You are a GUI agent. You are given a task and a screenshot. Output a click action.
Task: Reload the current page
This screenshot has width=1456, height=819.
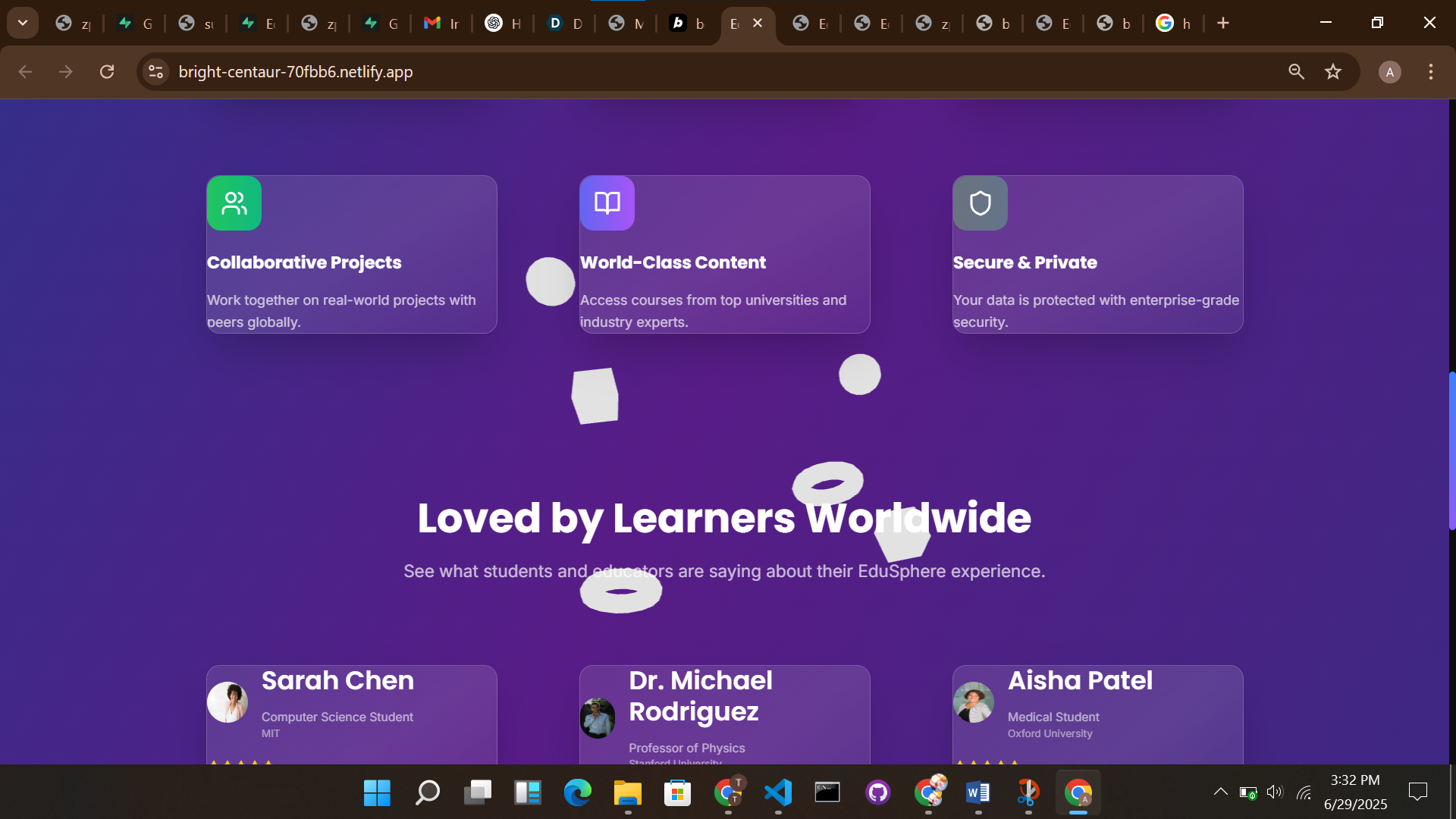click(x=107, y=72)
